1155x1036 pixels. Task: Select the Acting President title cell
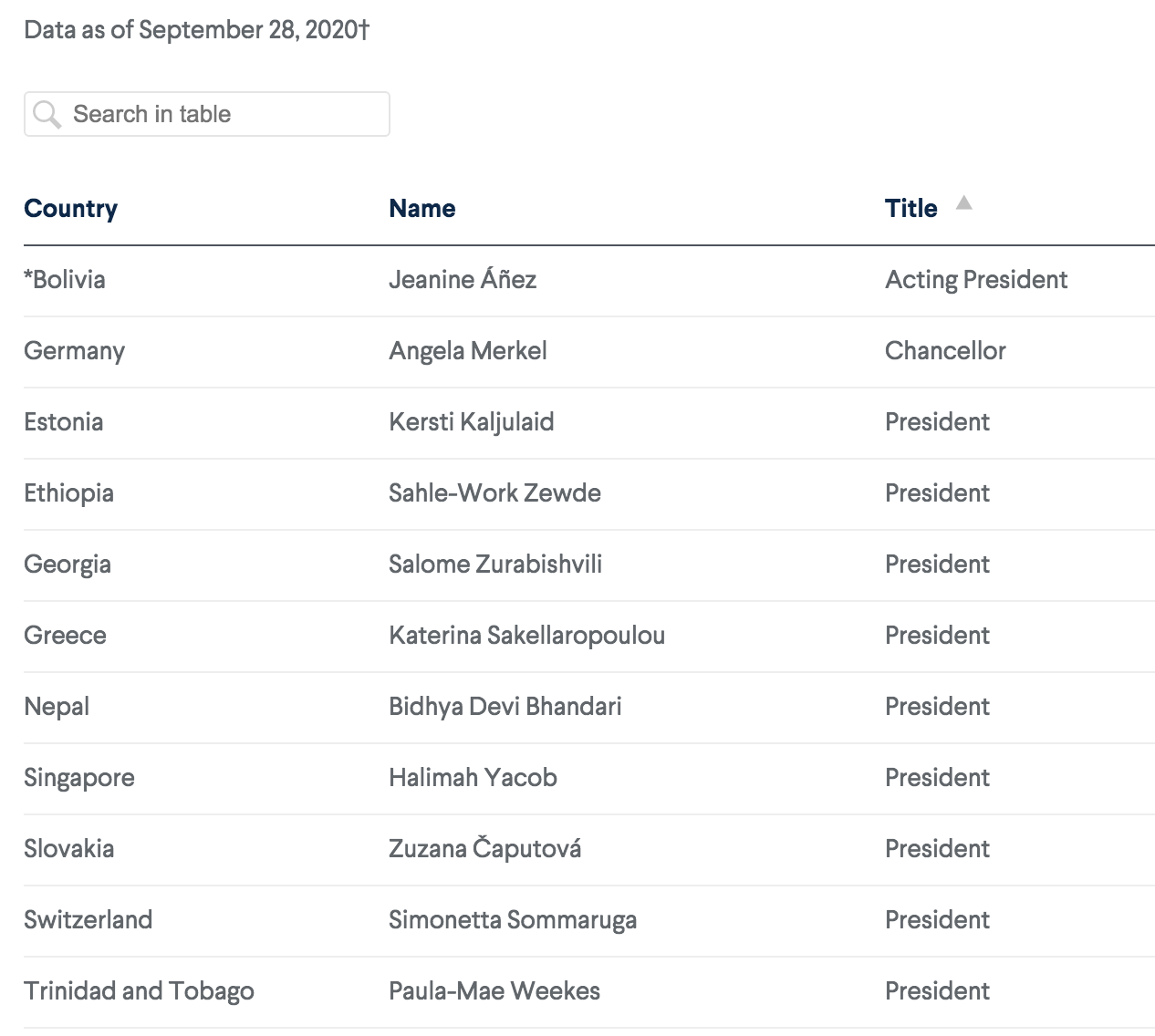(x=975, y=279)
